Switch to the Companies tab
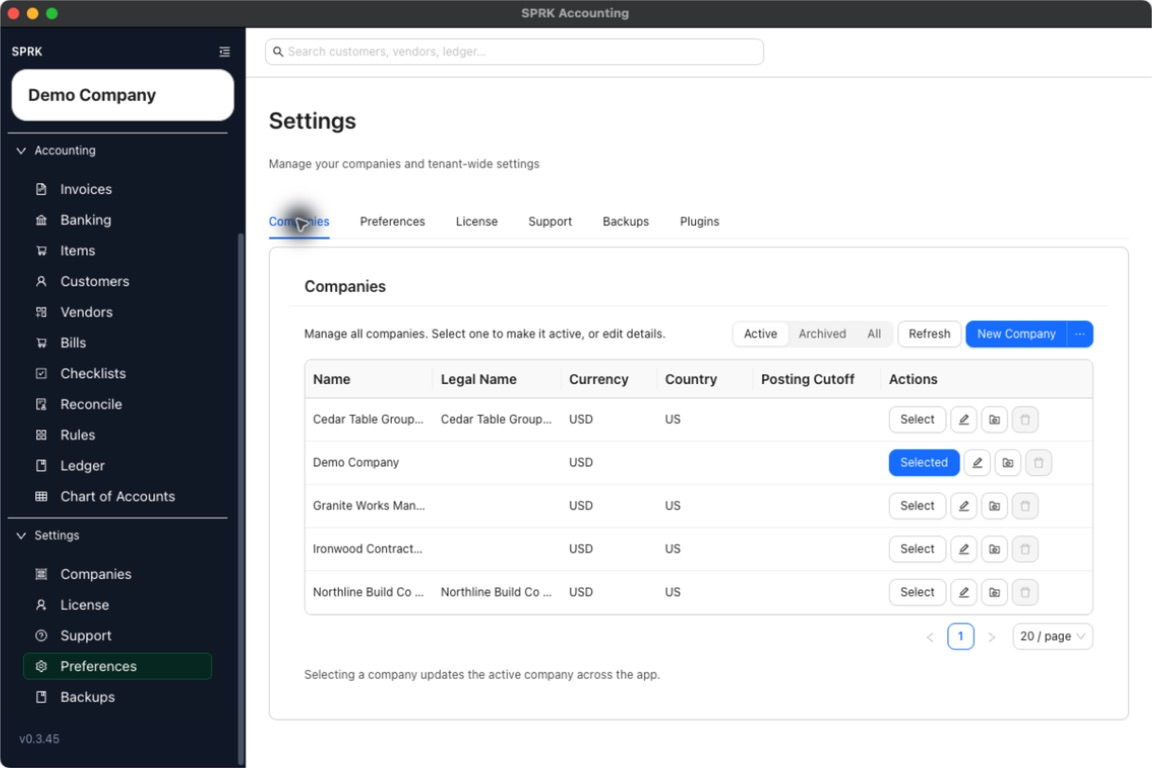The width and height of the screenshot is (1152, 768). click(299, 222)
